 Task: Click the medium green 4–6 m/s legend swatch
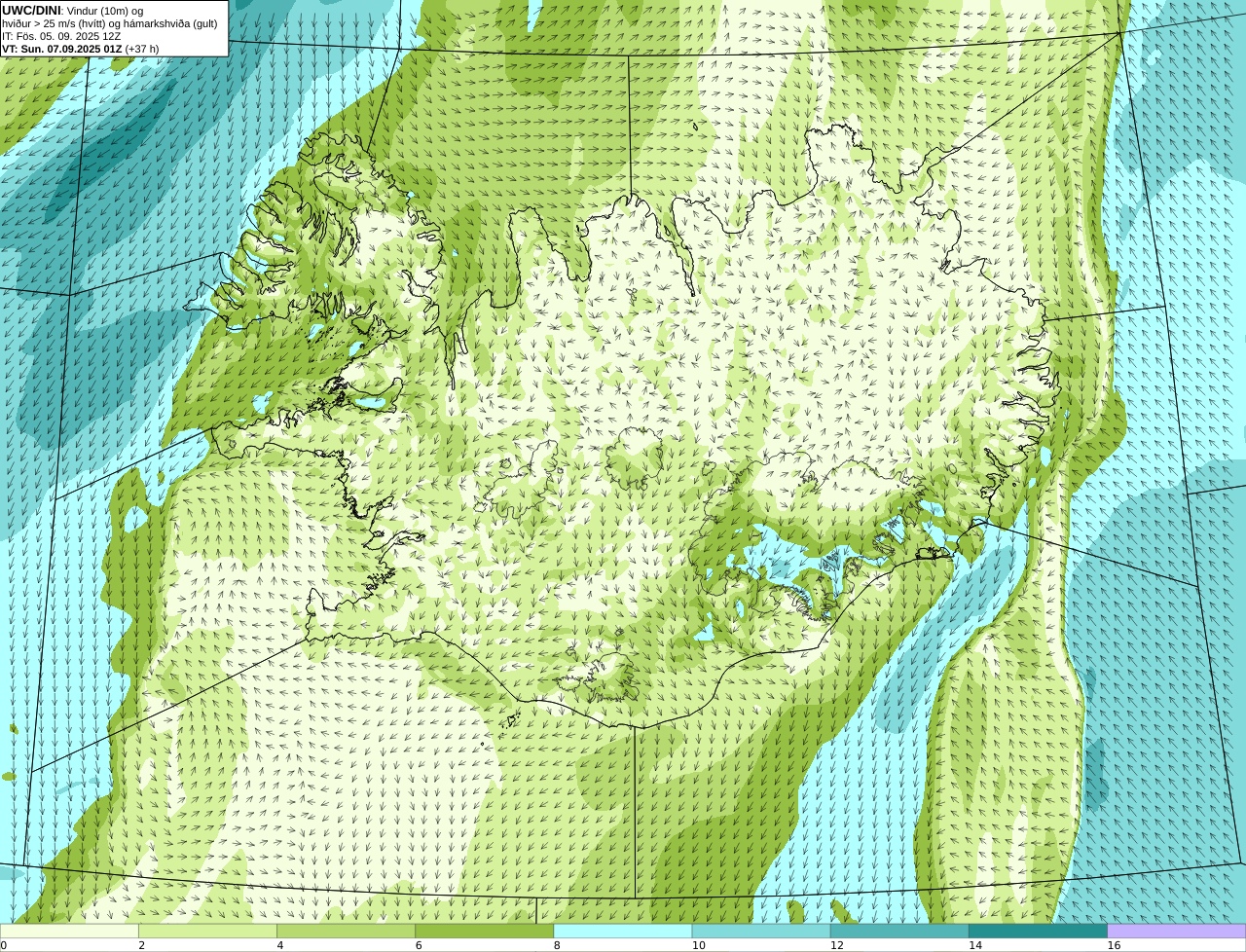click(x=346, y=931)
